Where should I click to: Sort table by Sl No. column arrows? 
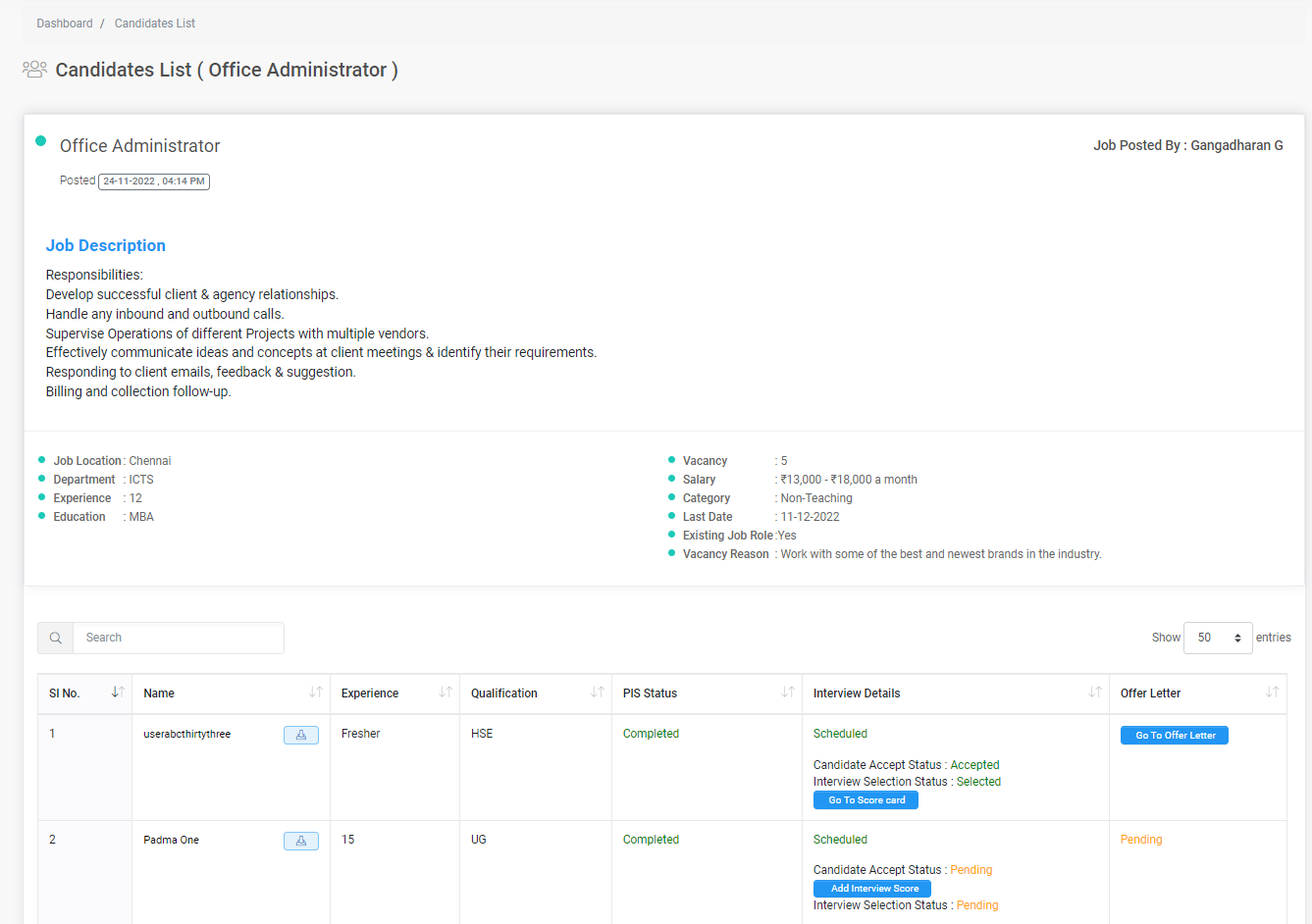(x=118, y=693)
